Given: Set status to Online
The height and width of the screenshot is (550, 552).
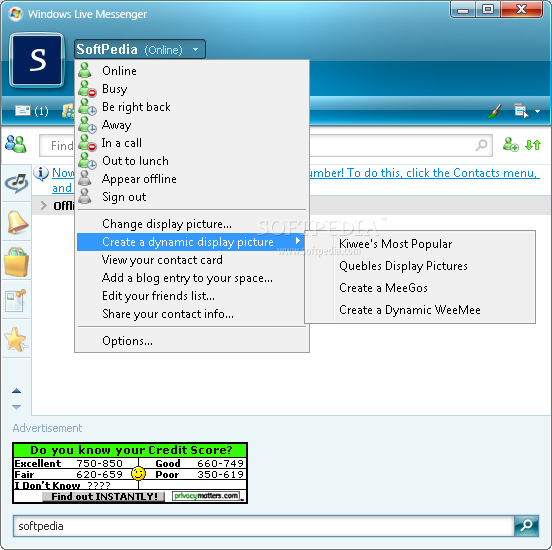Looking at the screenshot, I should click(192, 70).
